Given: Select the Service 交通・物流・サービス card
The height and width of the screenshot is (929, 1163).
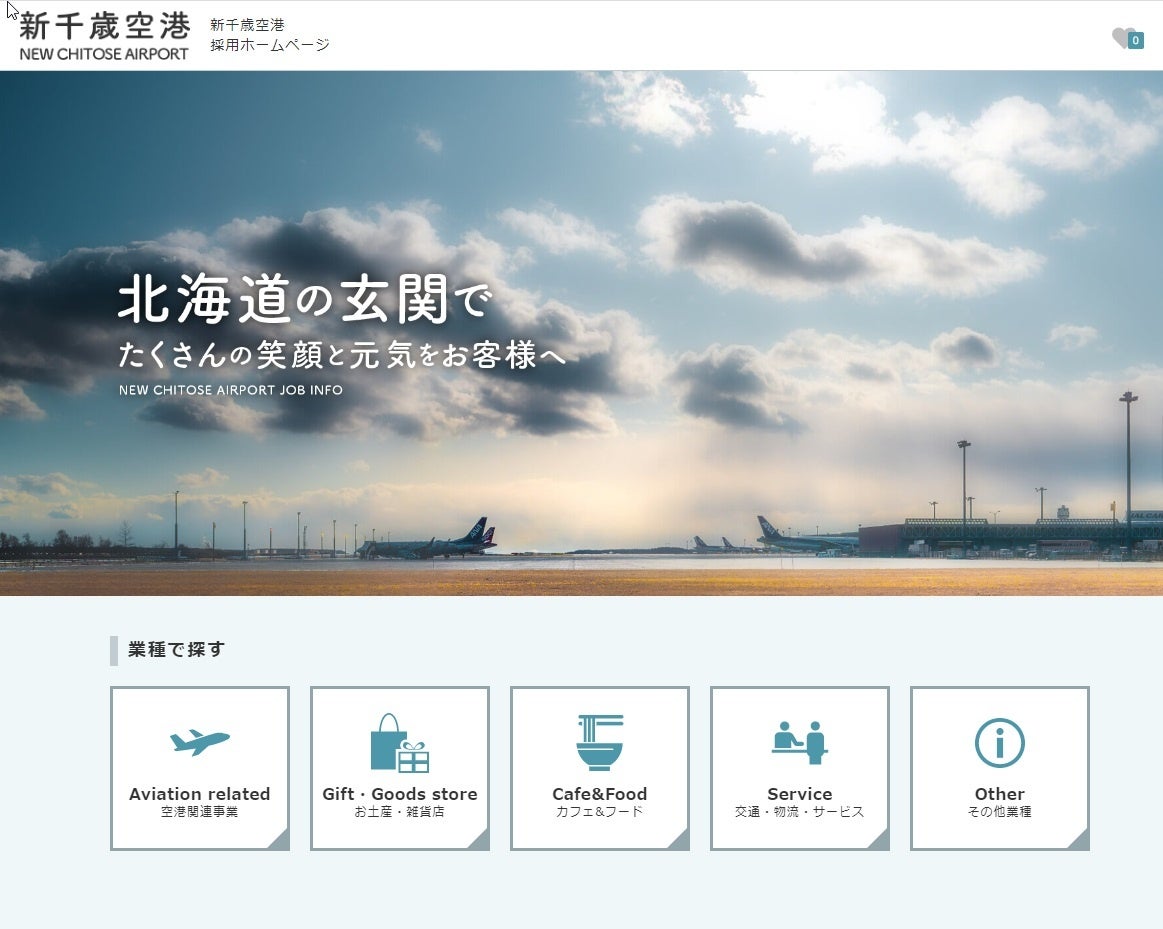Looking at the screenshot, I should pyautogui.click(x=799, y=767).
